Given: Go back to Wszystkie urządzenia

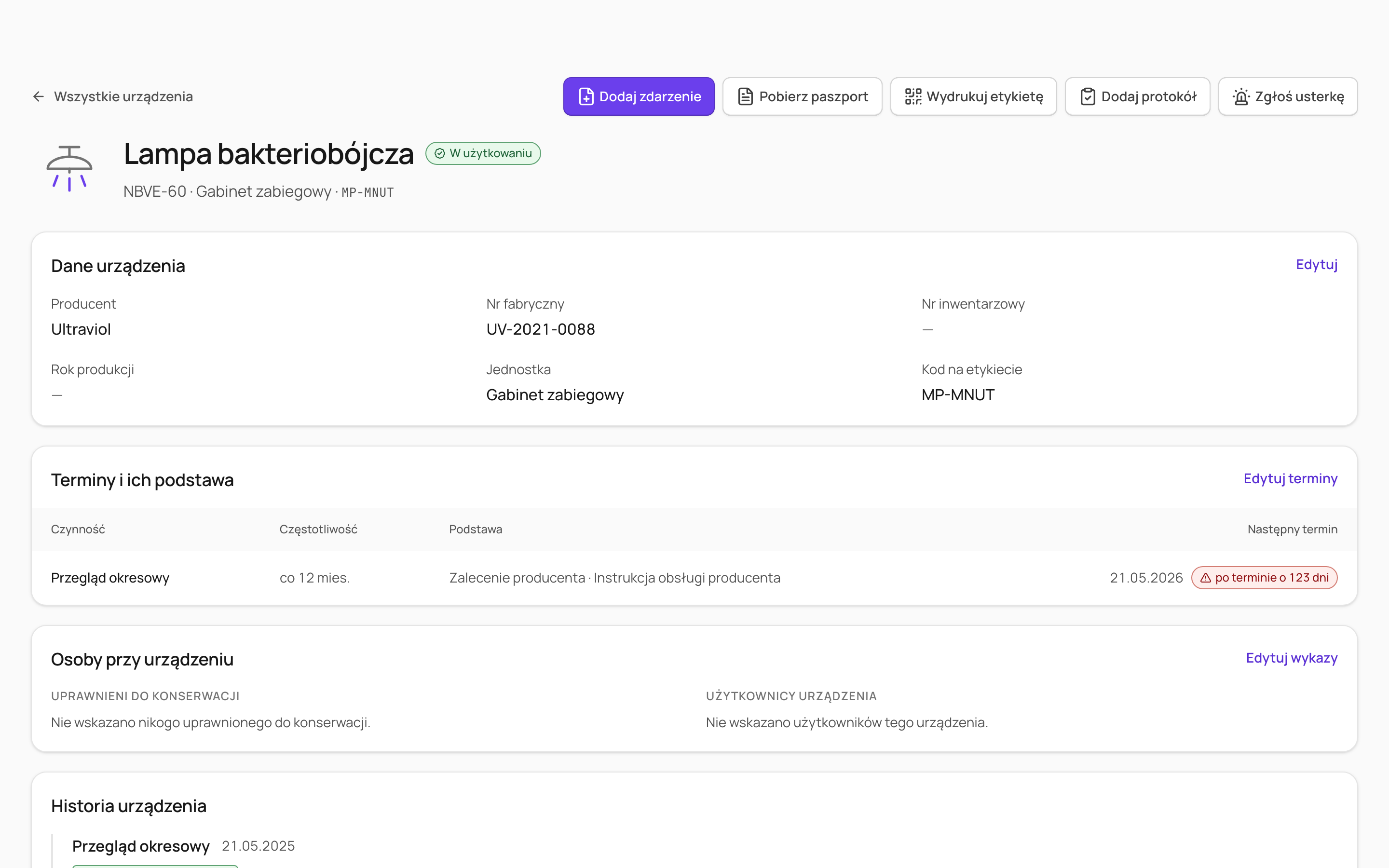Looking at the screenshot, I should pyautogui.click(x=112, y=96).
